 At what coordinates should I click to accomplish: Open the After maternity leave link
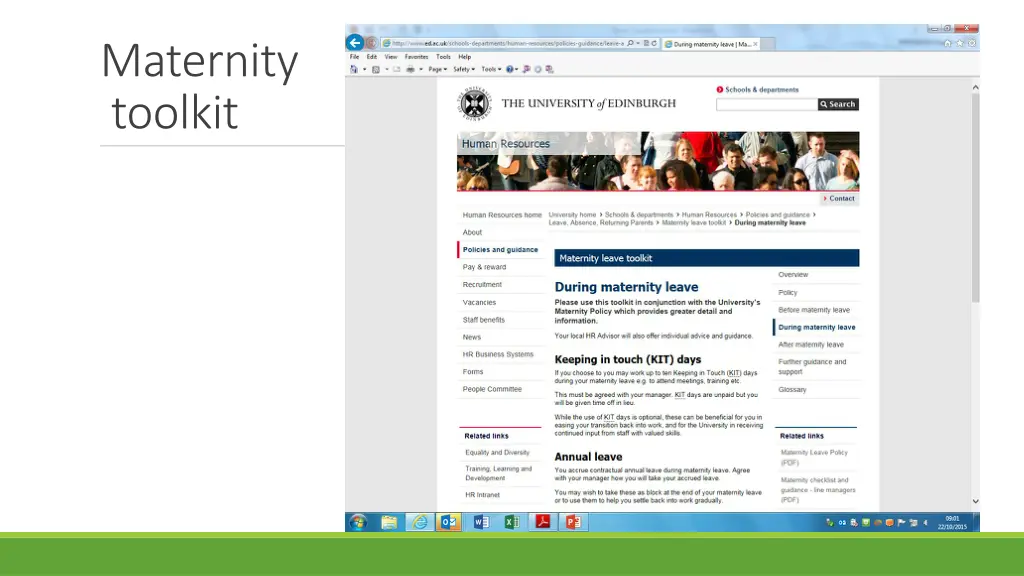click(x=810, y=345)
